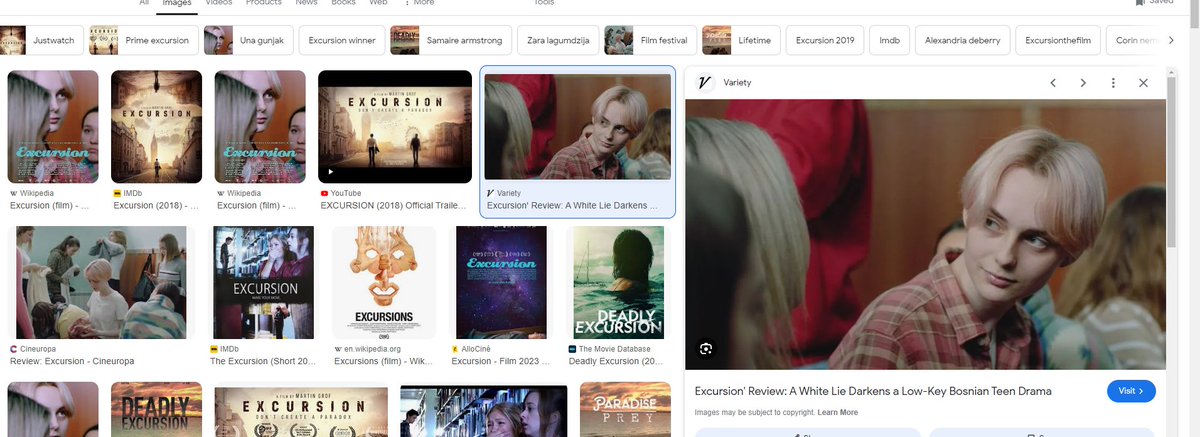Viewport: 1200px width, 437px height.
Task: Select the Una gunjak filter chip
Action: (248, 40)
